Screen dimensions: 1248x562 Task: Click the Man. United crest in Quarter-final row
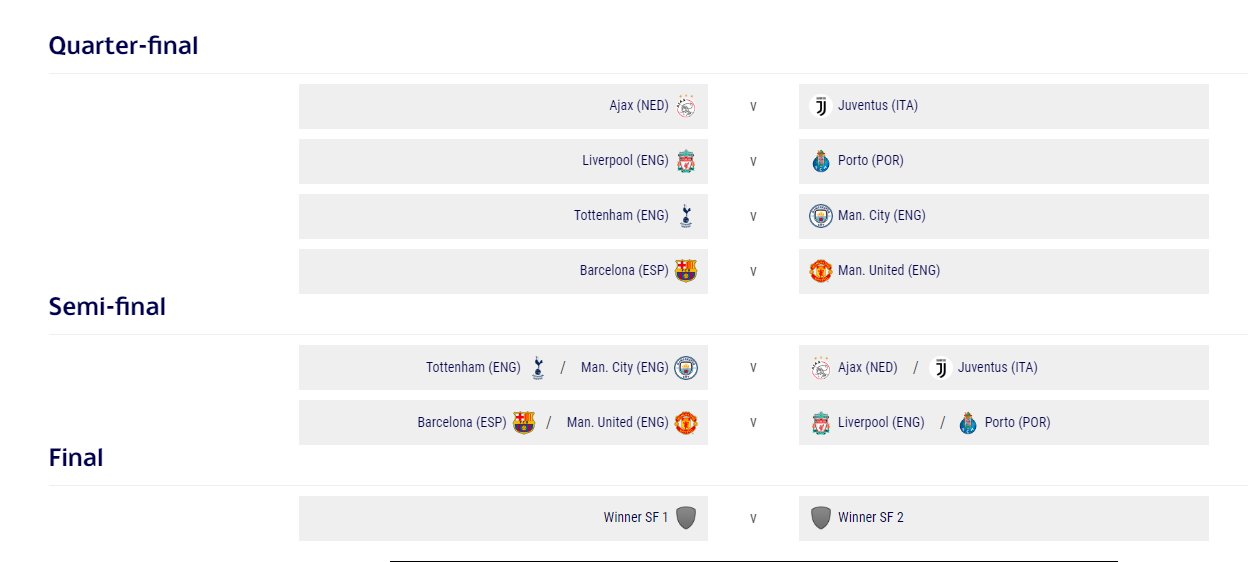tap(821, 271)
